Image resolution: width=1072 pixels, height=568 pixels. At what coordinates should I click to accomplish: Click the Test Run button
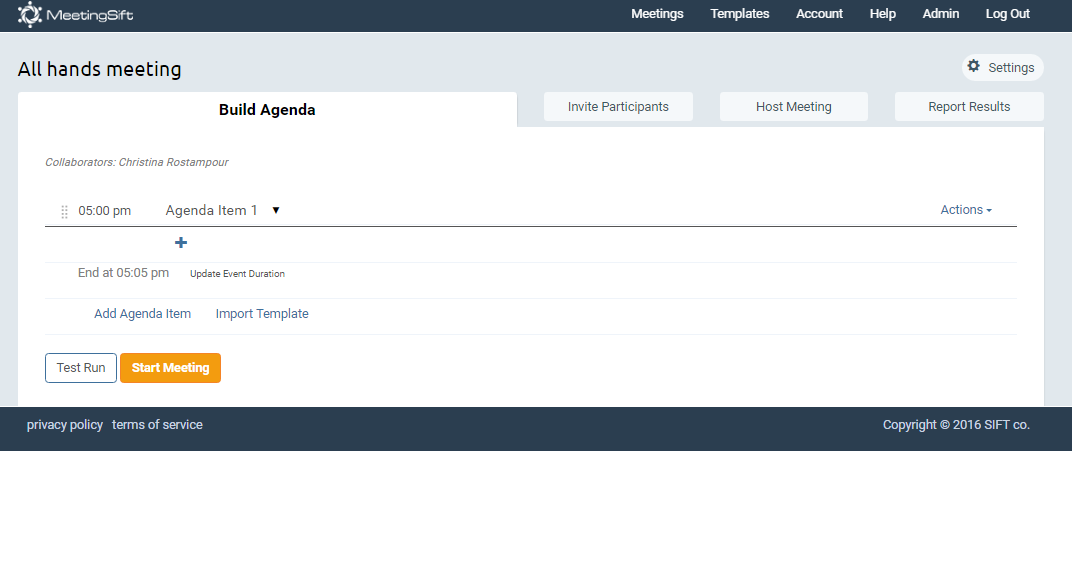pos(81,368)
